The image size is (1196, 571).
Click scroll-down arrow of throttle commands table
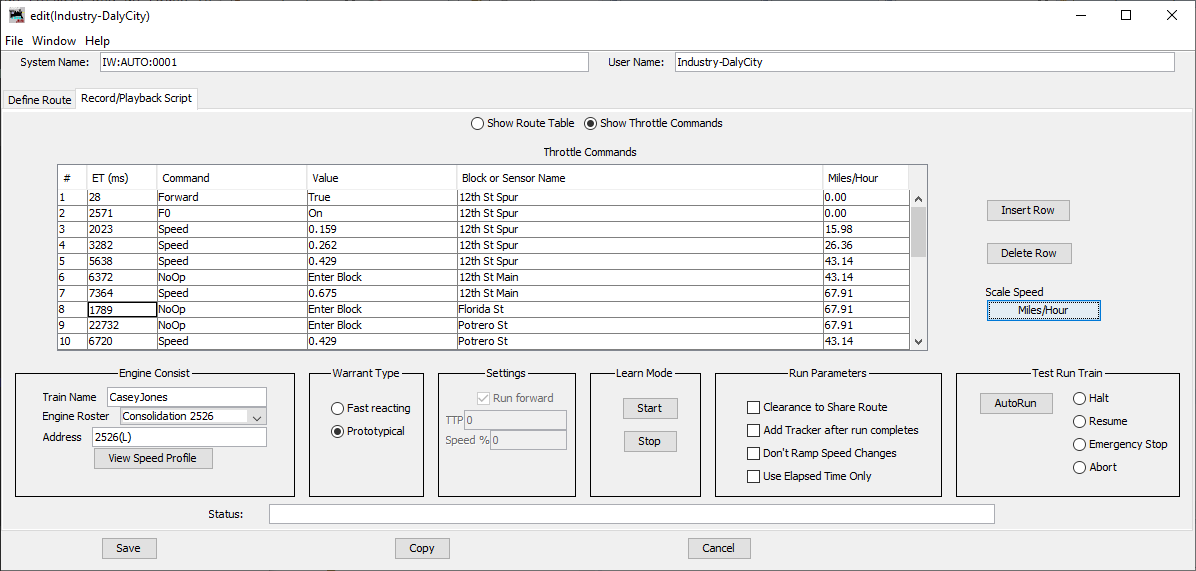click(x=918, y=342)
